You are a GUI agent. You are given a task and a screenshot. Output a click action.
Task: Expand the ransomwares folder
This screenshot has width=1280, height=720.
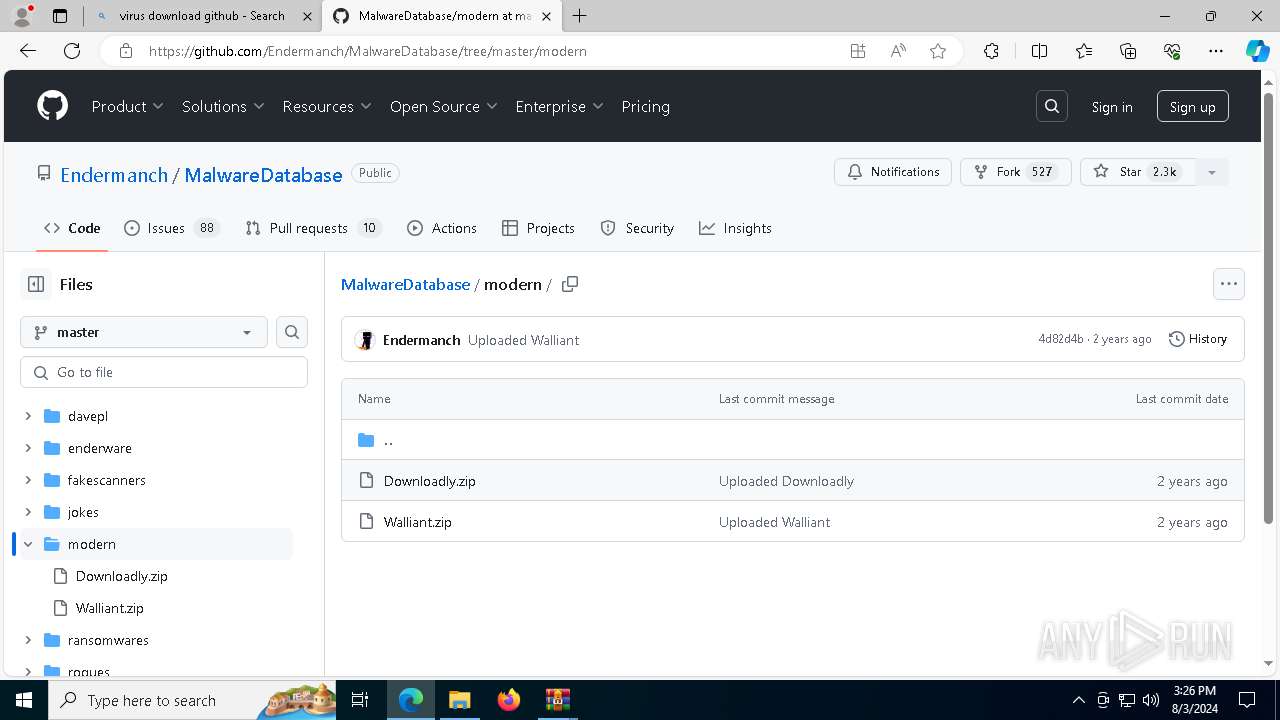coord(28,640)
